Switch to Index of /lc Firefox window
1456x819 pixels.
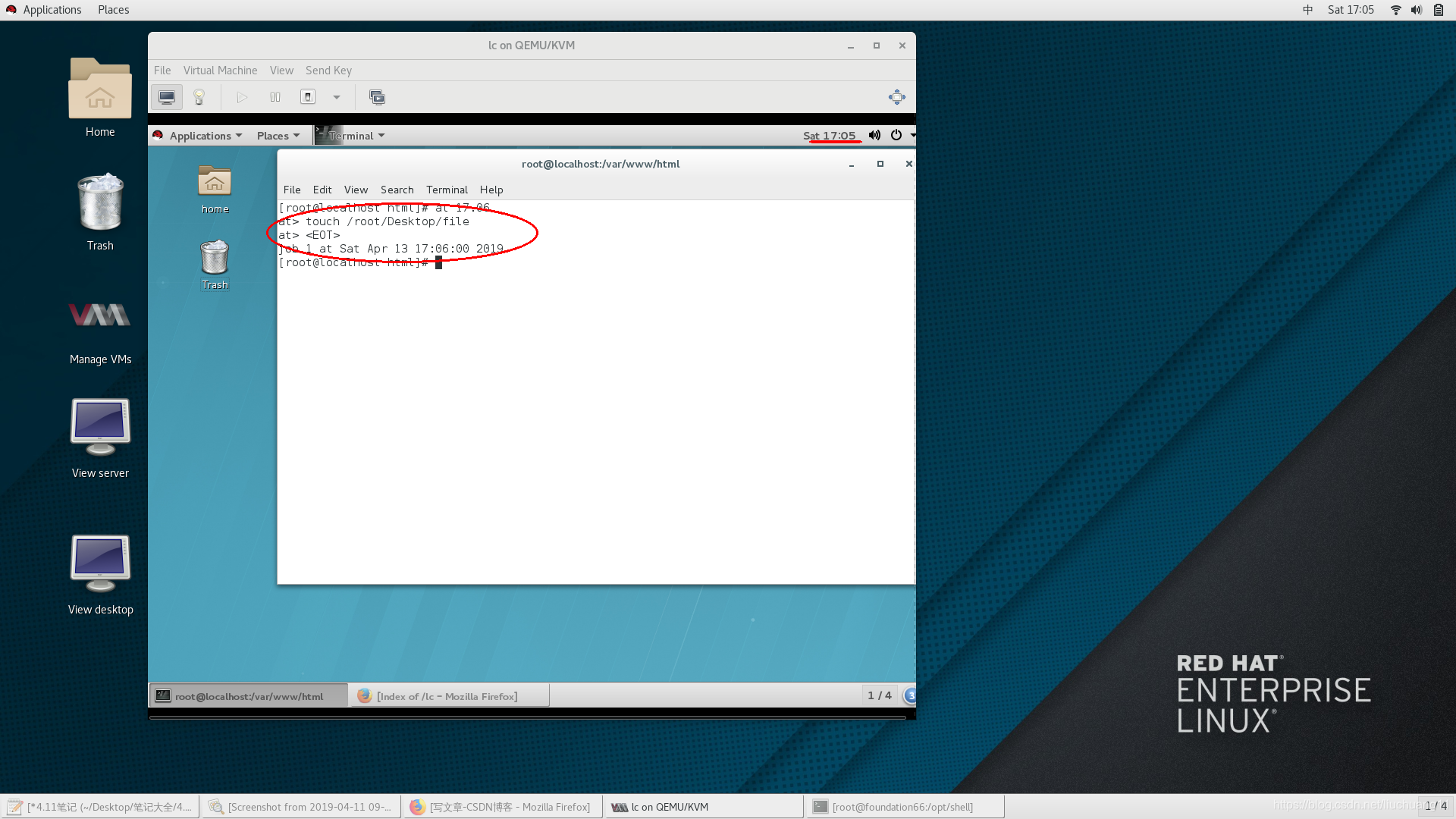(448, 696)
